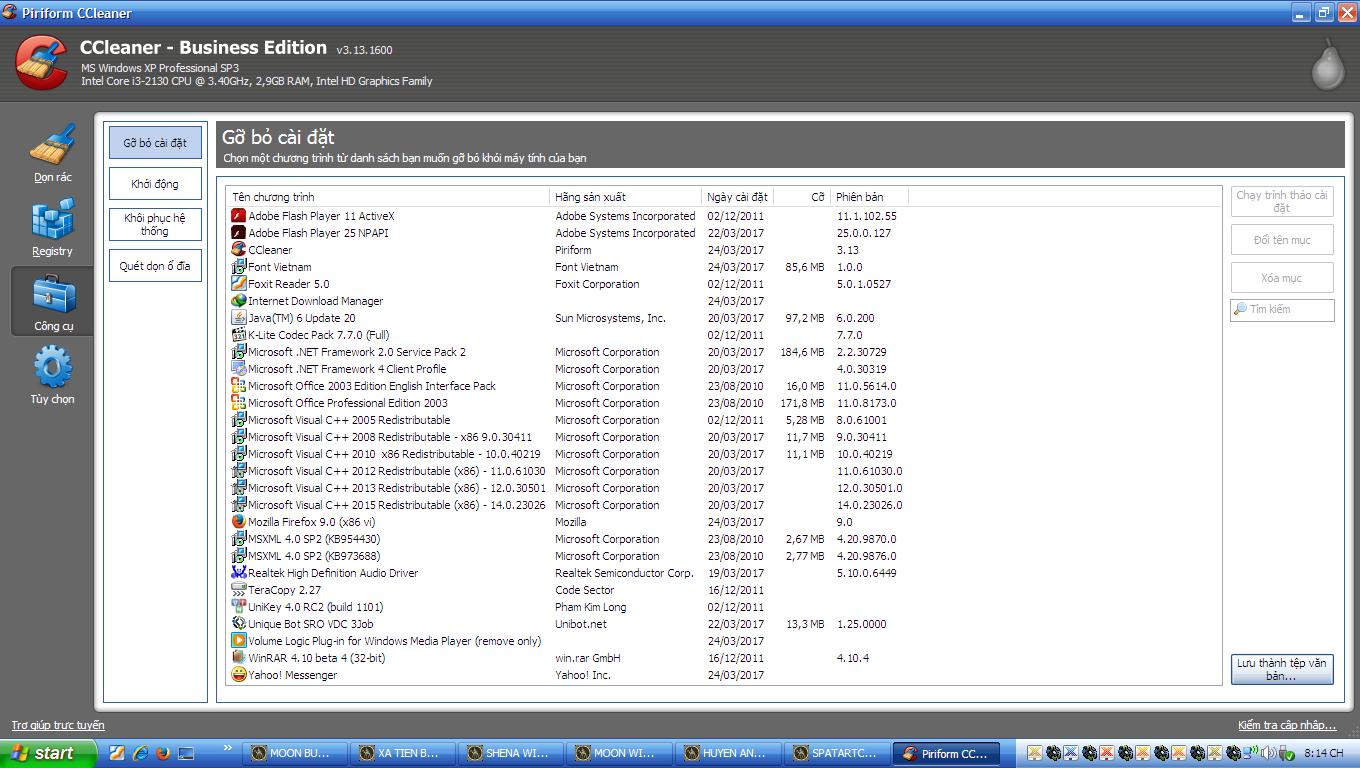Select the Công cụ toolbox icon
Viewport: 1360px width, 768px height.
click(52, 300)
